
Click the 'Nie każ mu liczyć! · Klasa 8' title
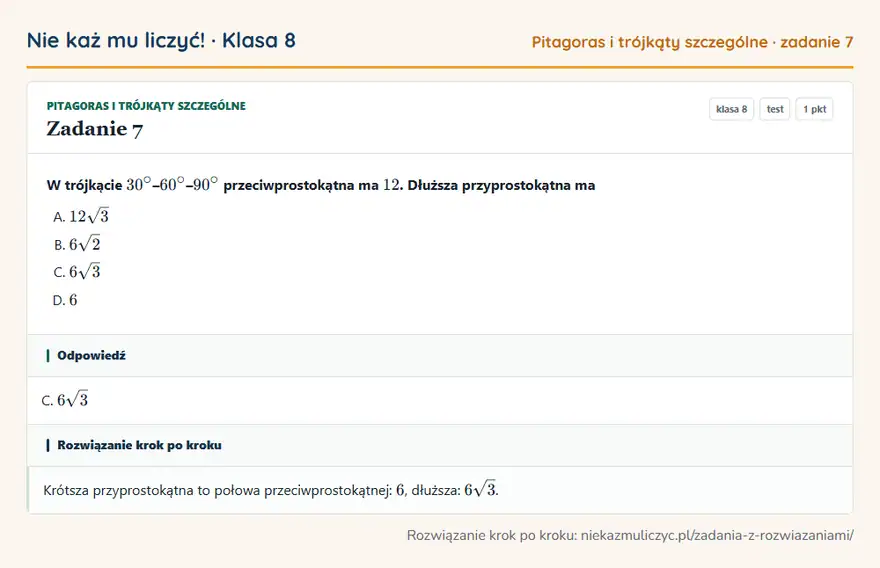point(161,41)
